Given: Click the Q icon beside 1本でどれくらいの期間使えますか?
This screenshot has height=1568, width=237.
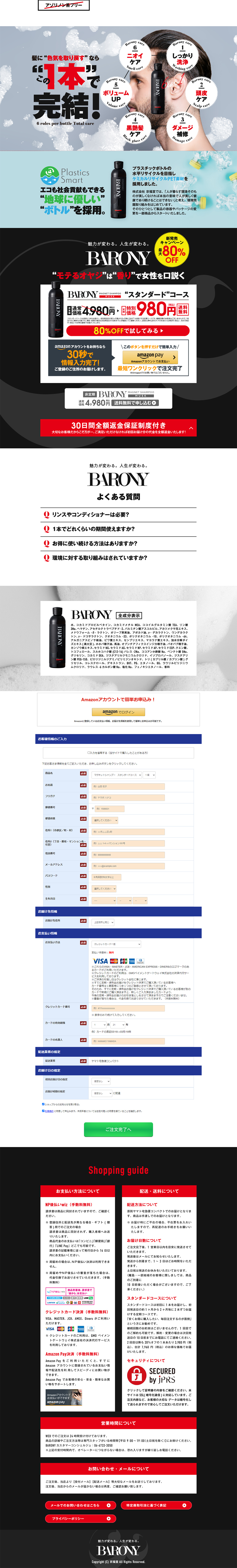Looking at the screenshot, I should (46, 529).
